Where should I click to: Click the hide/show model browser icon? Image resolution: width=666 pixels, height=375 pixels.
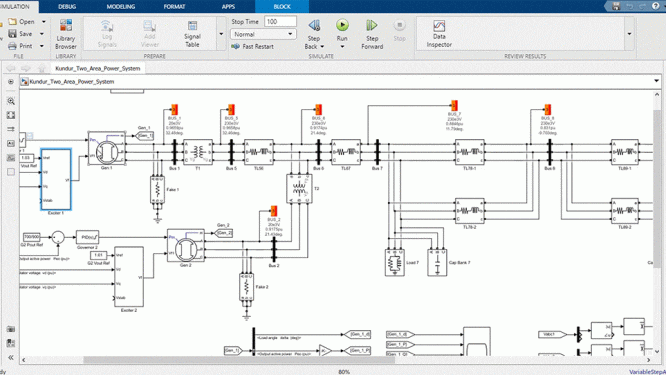click(x=11, y=82)
